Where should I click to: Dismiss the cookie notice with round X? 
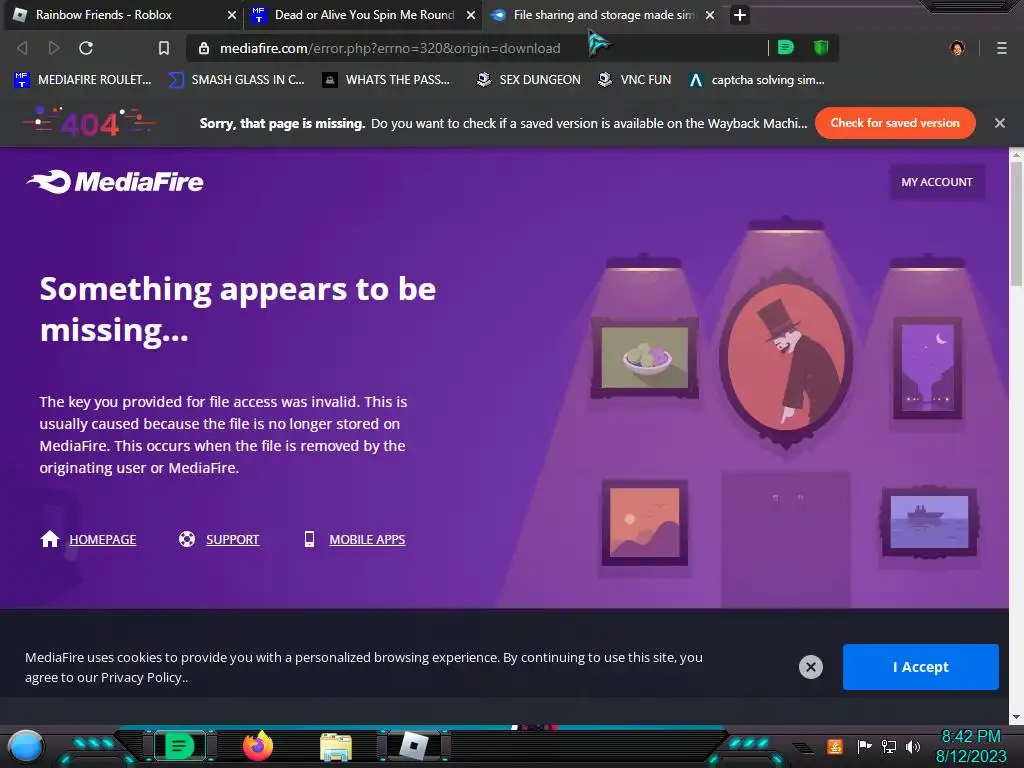810,667
